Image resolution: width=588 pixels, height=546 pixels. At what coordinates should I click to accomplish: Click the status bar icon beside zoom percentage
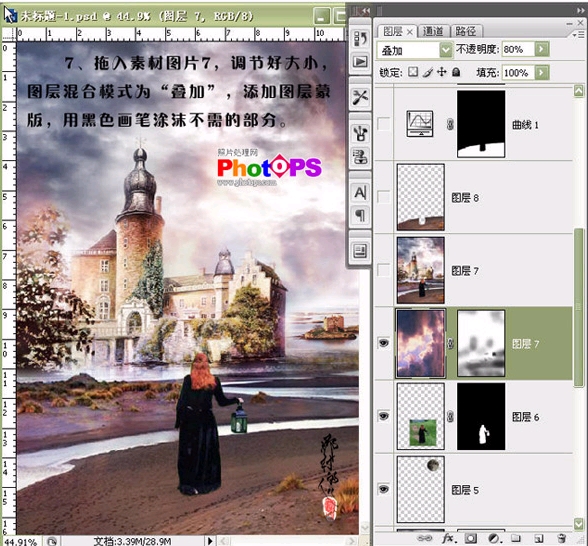point(52,542)
